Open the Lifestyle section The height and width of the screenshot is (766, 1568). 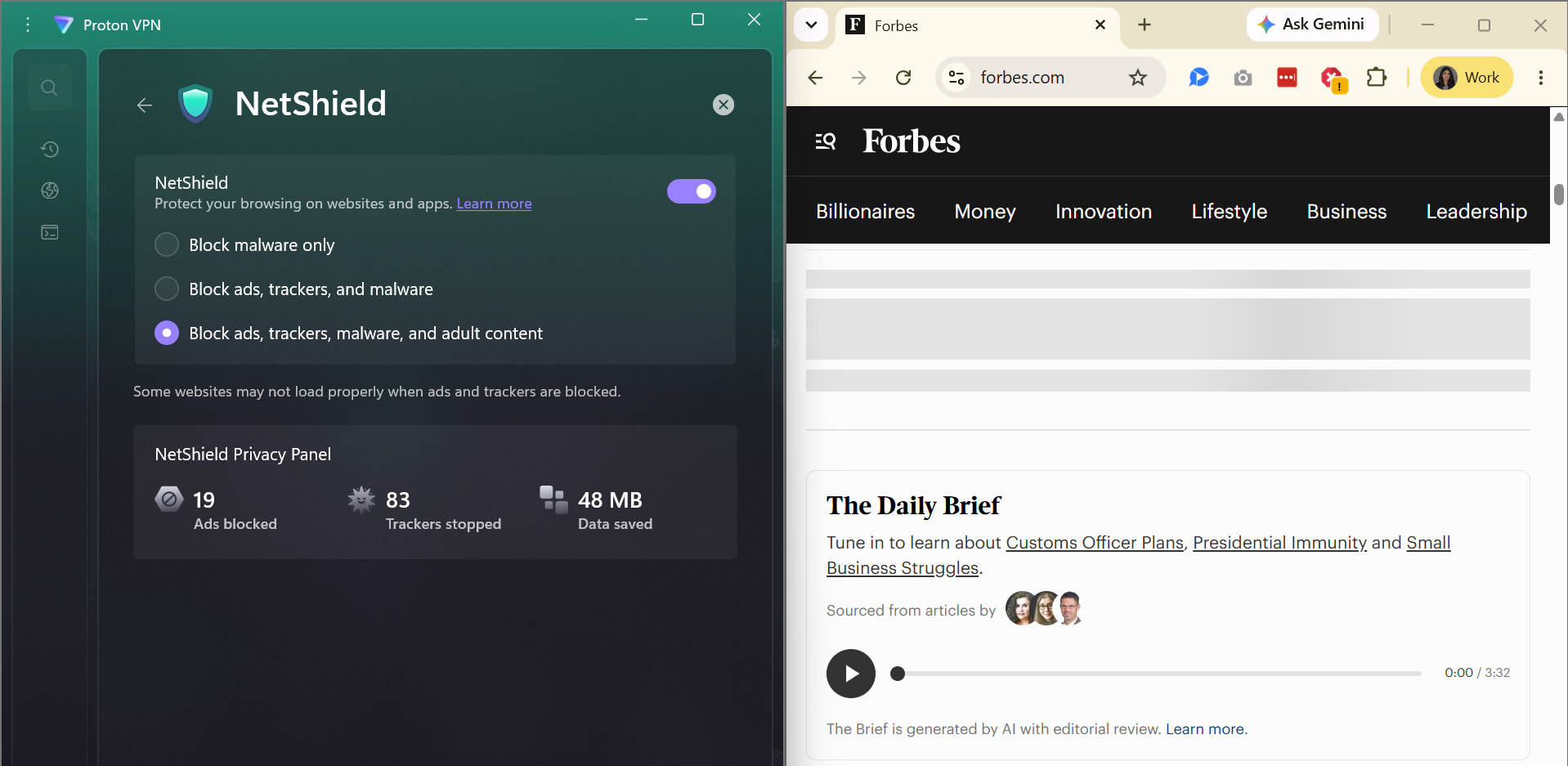pyautogui.click(x=1229, y=212)
